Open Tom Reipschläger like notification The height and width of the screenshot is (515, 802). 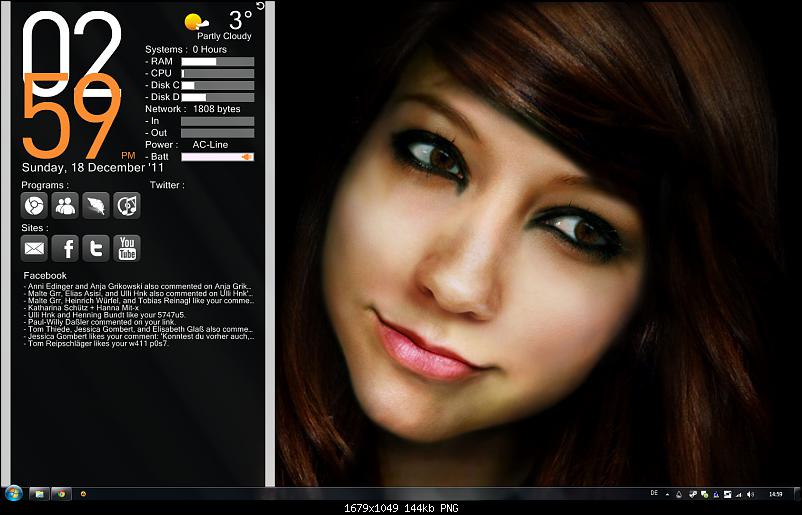(x=100, y=345)
